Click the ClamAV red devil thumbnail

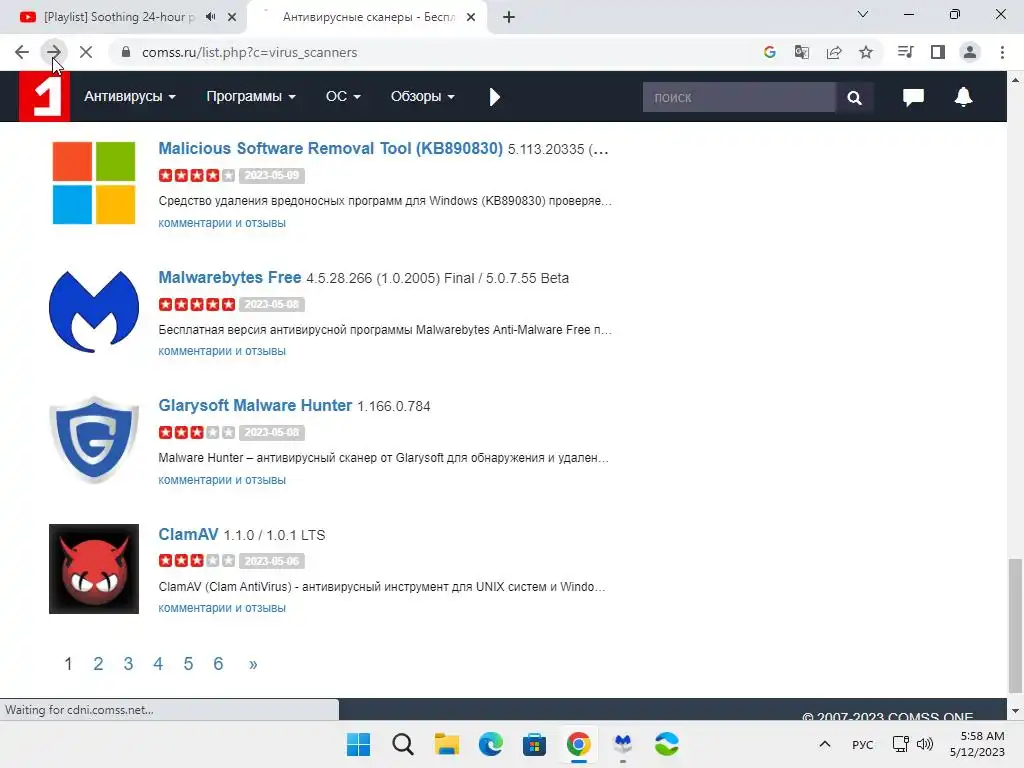pyautogui.click(x=93, y=569)
